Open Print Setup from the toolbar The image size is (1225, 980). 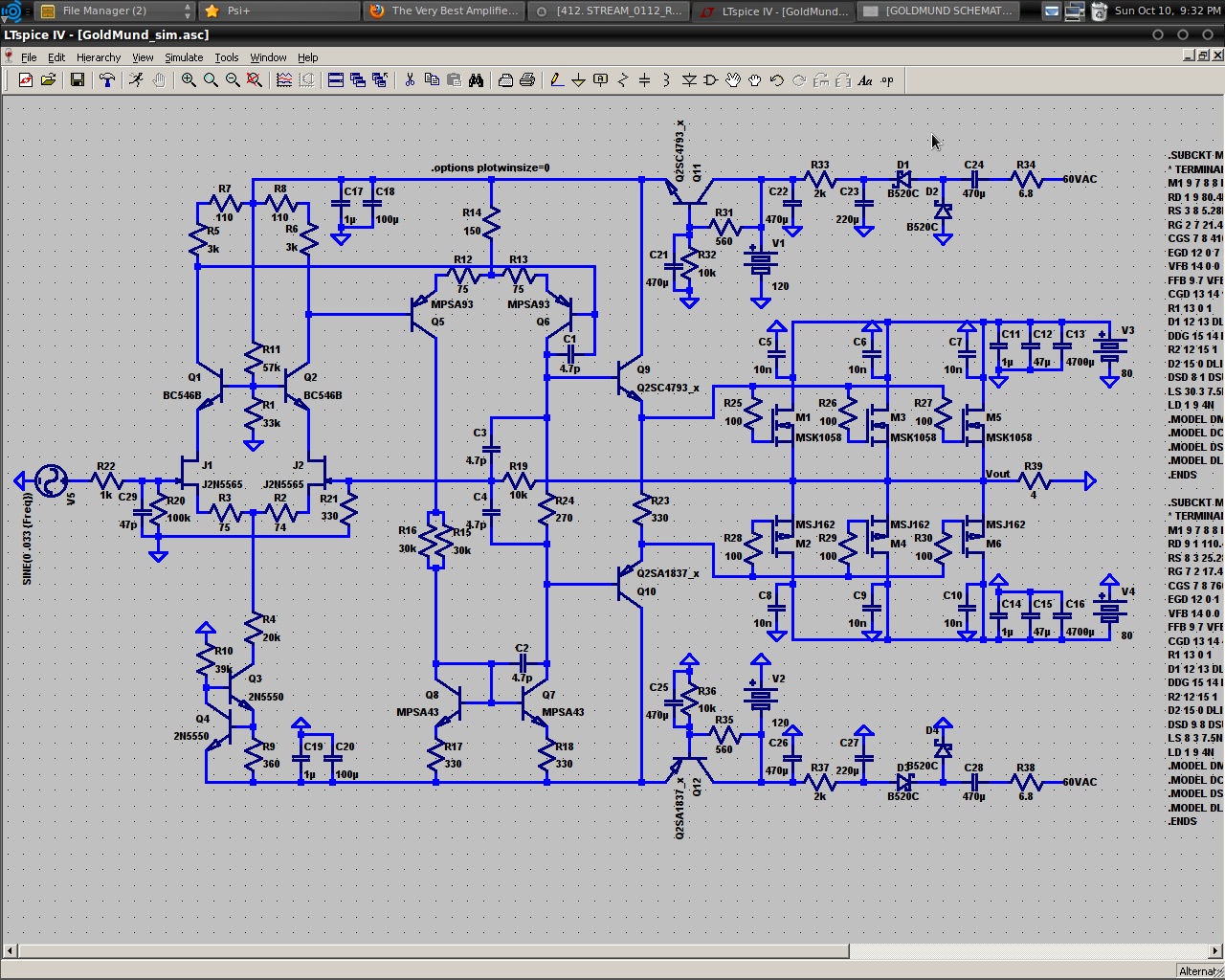click(505, 80)
